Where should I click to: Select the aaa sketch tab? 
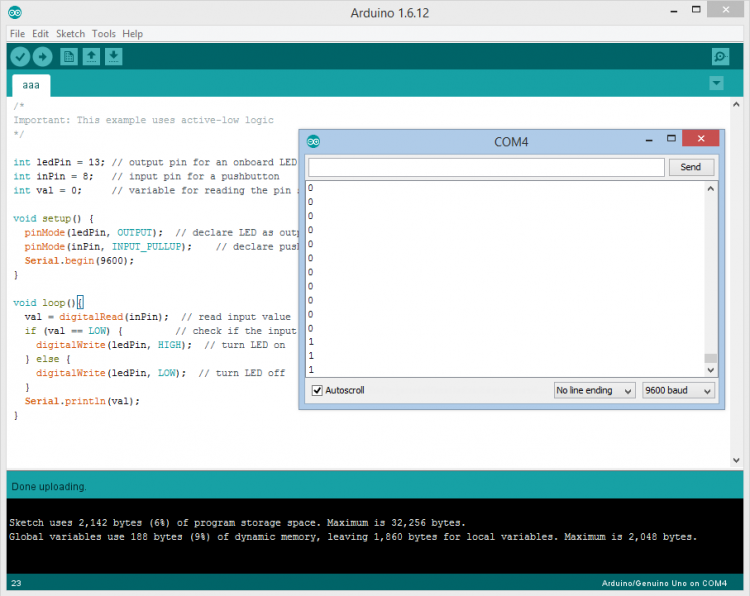(31, 85)
